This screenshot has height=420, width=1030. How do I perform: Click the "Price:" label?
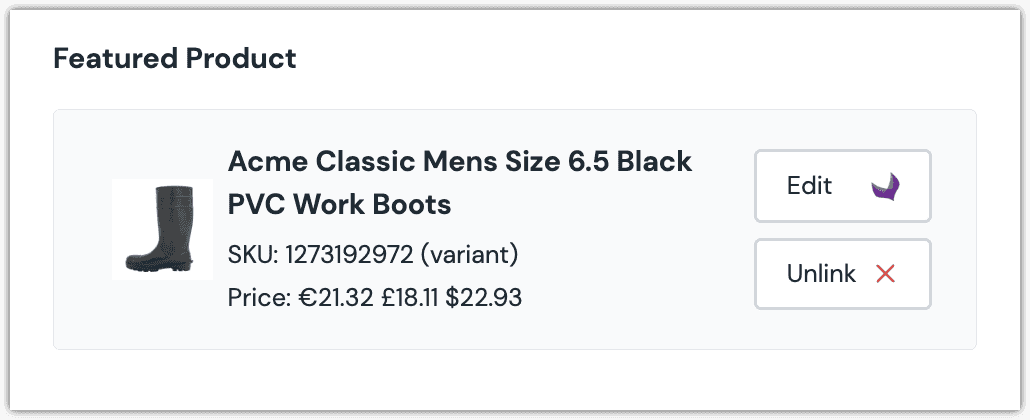(259, 298)
